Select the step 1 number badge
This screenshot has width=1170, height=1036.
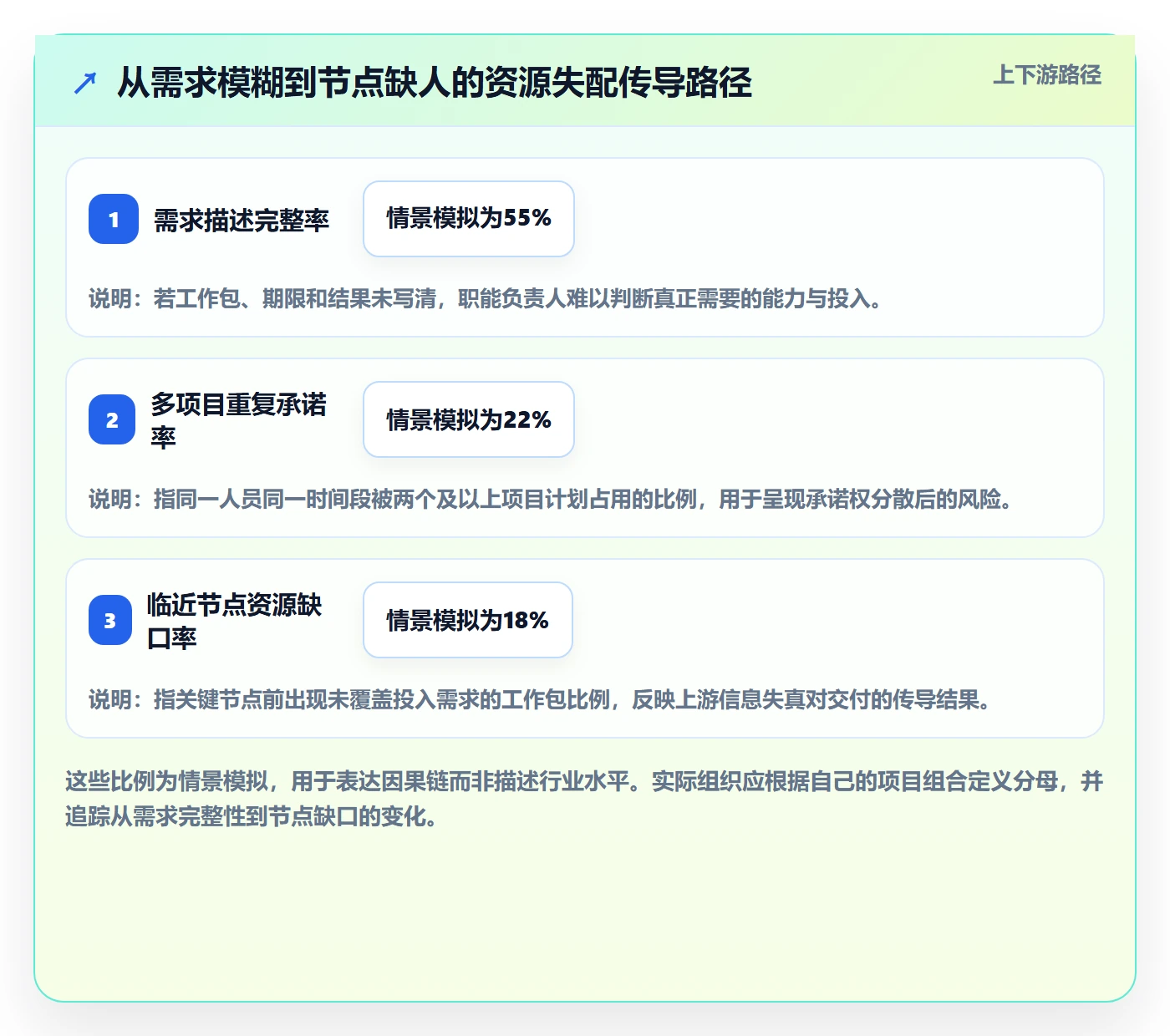click(x=114, y=219)
